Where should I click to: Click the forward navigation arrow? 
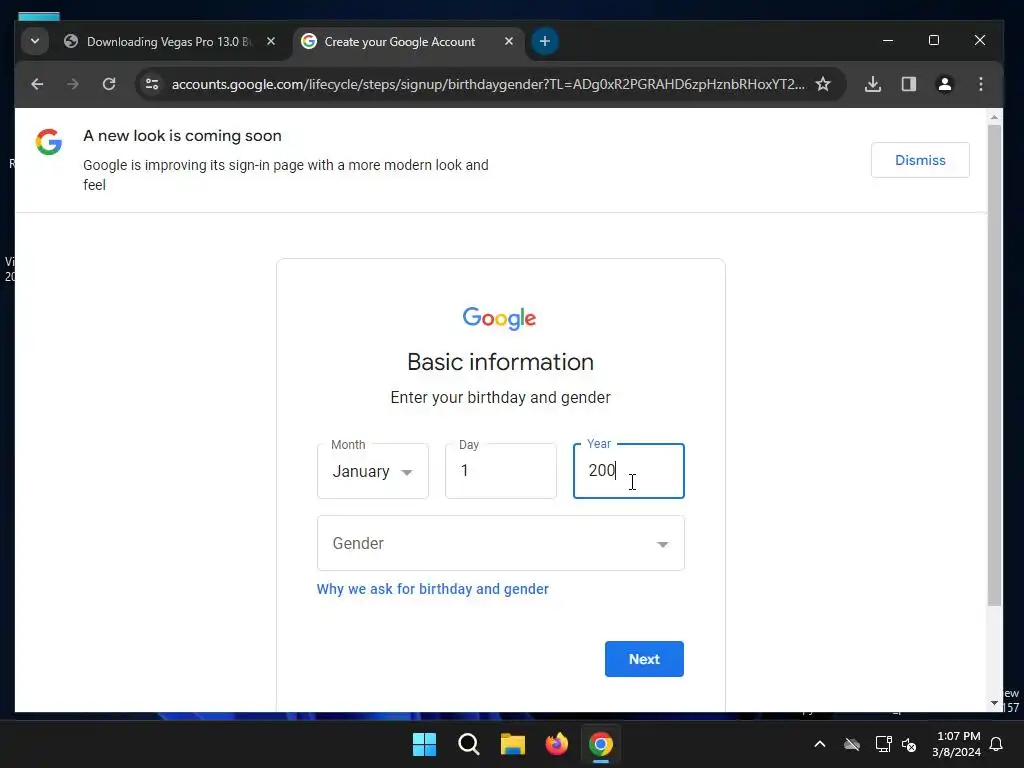click(x=72, y=84)
